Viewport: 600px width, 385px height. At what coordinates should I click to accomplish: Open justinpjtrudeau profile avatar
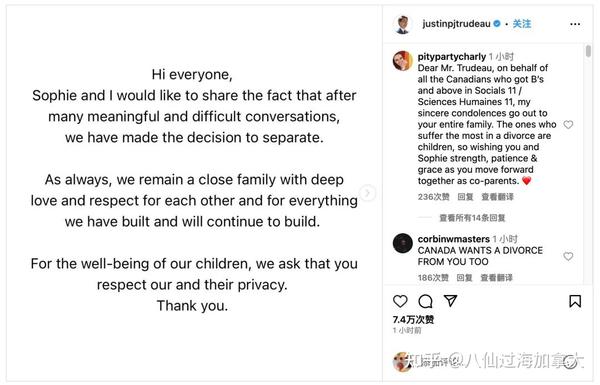pyautogui.click(x=403, y=24)
